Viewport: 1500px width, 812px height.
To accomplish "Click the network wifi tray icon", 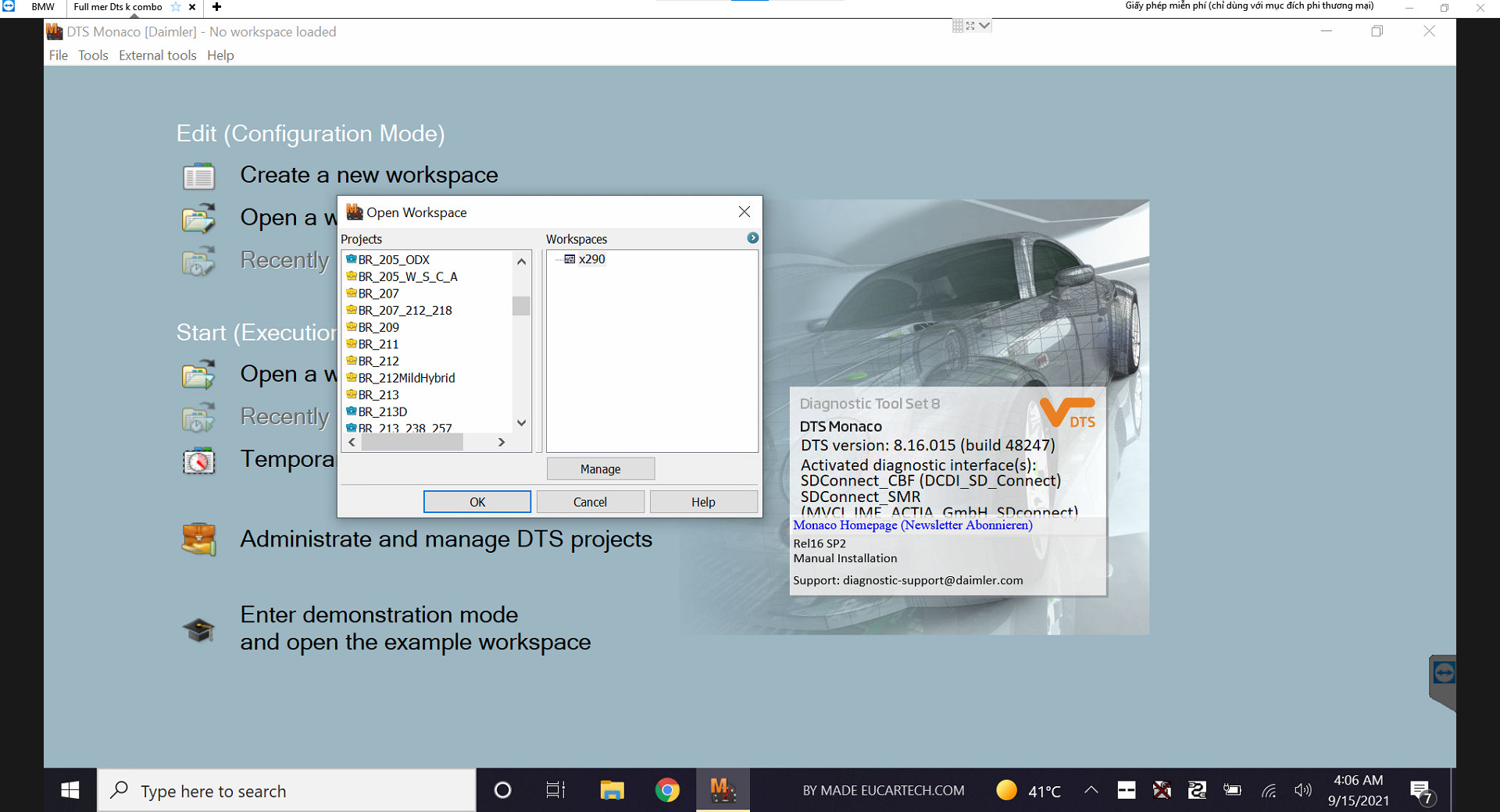I will [x=1269, y=791].
